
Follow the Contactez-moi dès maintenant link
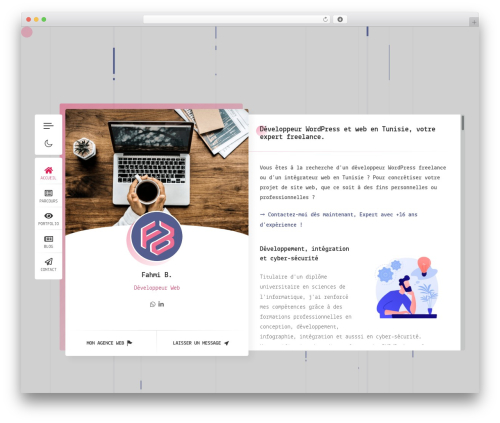338,219
